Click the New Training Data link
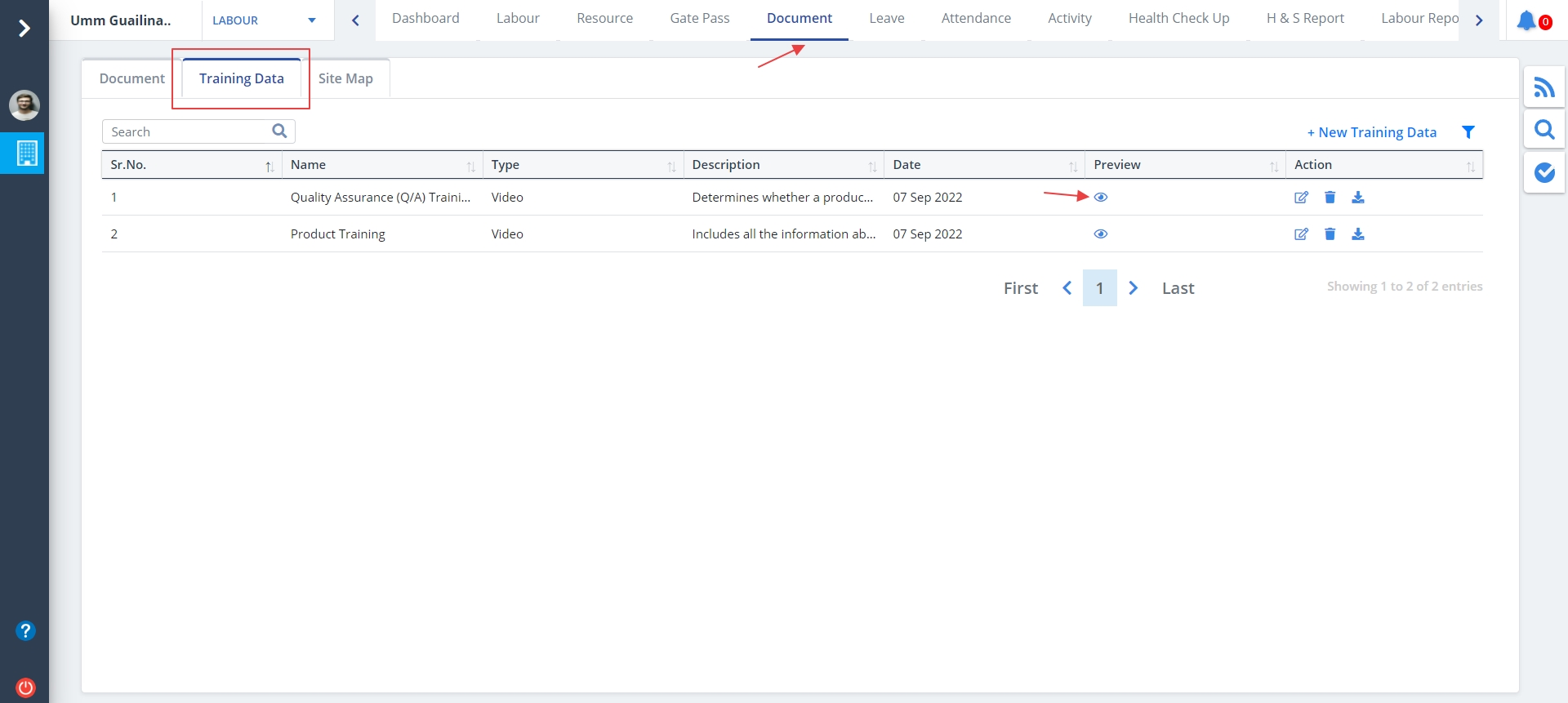Screen dimensions: 1568x703 pos(1371,132)
